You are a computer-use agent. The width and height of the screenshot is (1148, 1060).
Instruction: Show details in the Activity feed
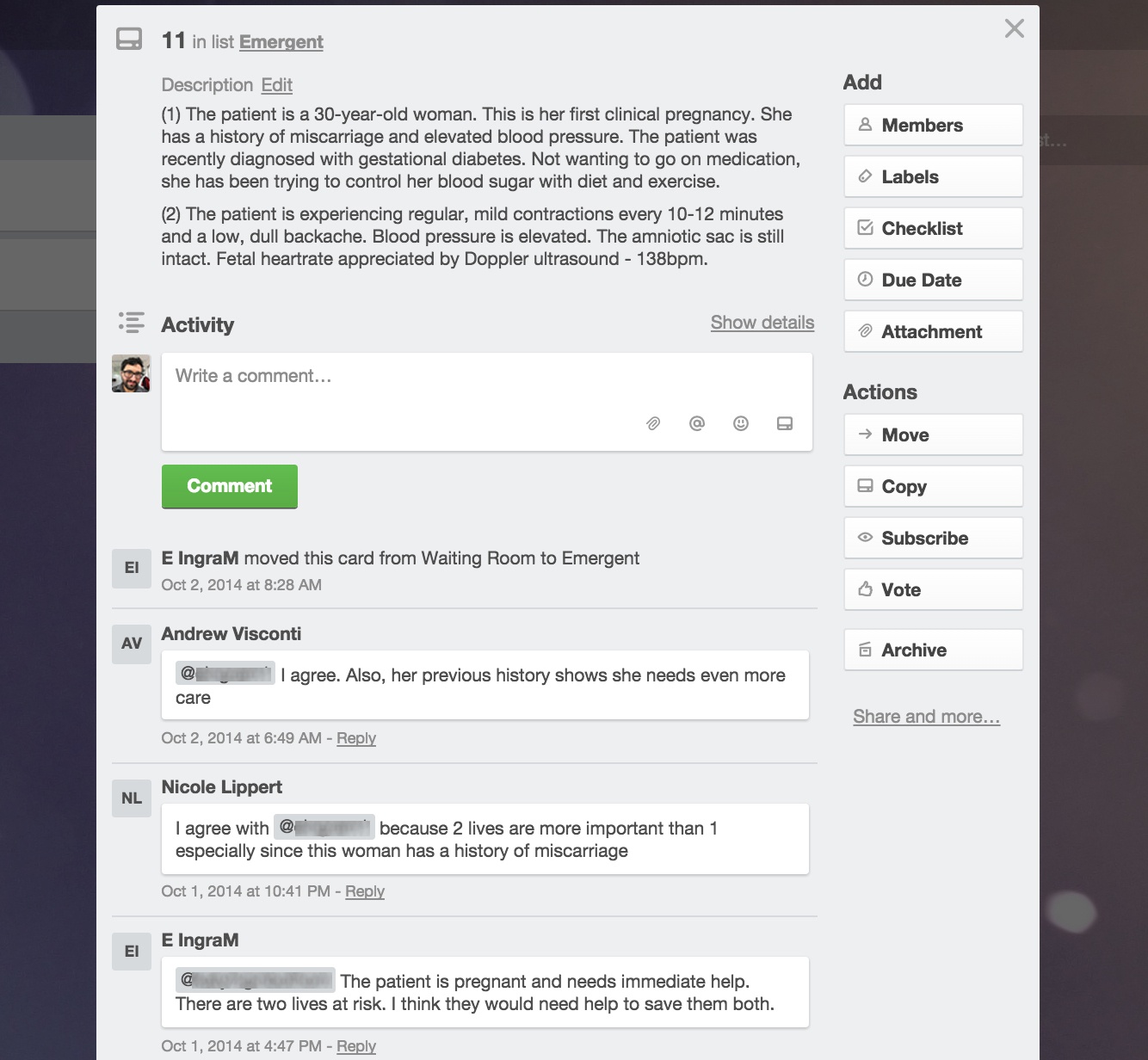tap(762, 323)
